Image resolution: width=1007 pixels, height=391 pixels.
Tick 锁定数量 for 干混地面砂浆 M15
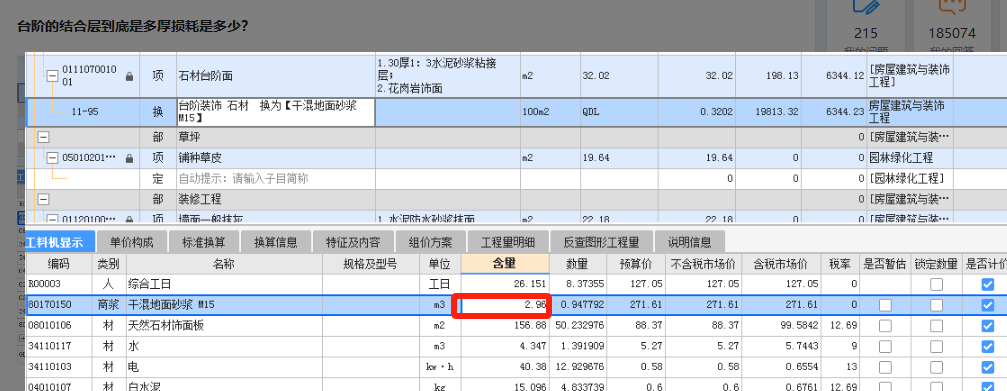[x=936, y=305]
